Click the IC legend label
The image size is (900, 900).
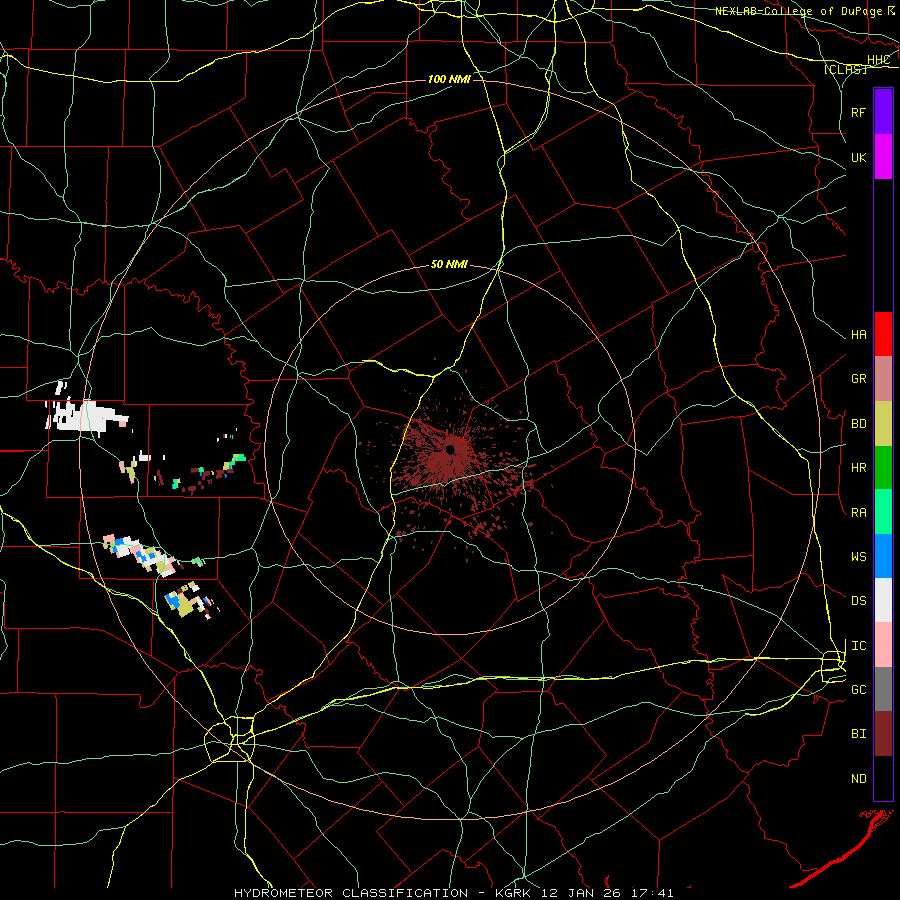coord(859,646)
